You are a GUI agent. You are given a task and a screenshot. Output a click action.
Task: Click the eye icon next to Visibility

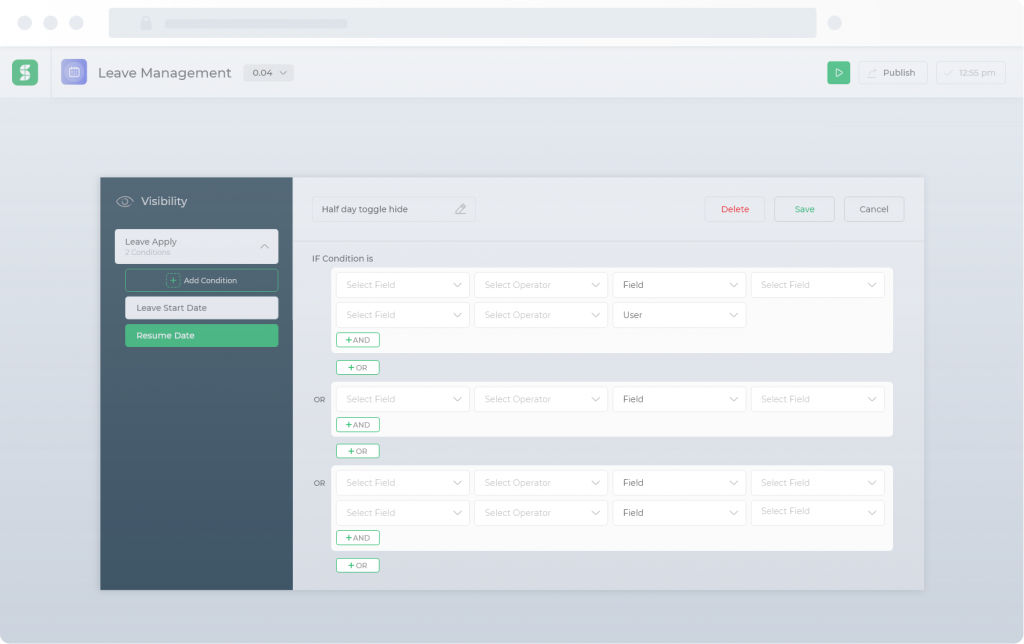(123, 201)
